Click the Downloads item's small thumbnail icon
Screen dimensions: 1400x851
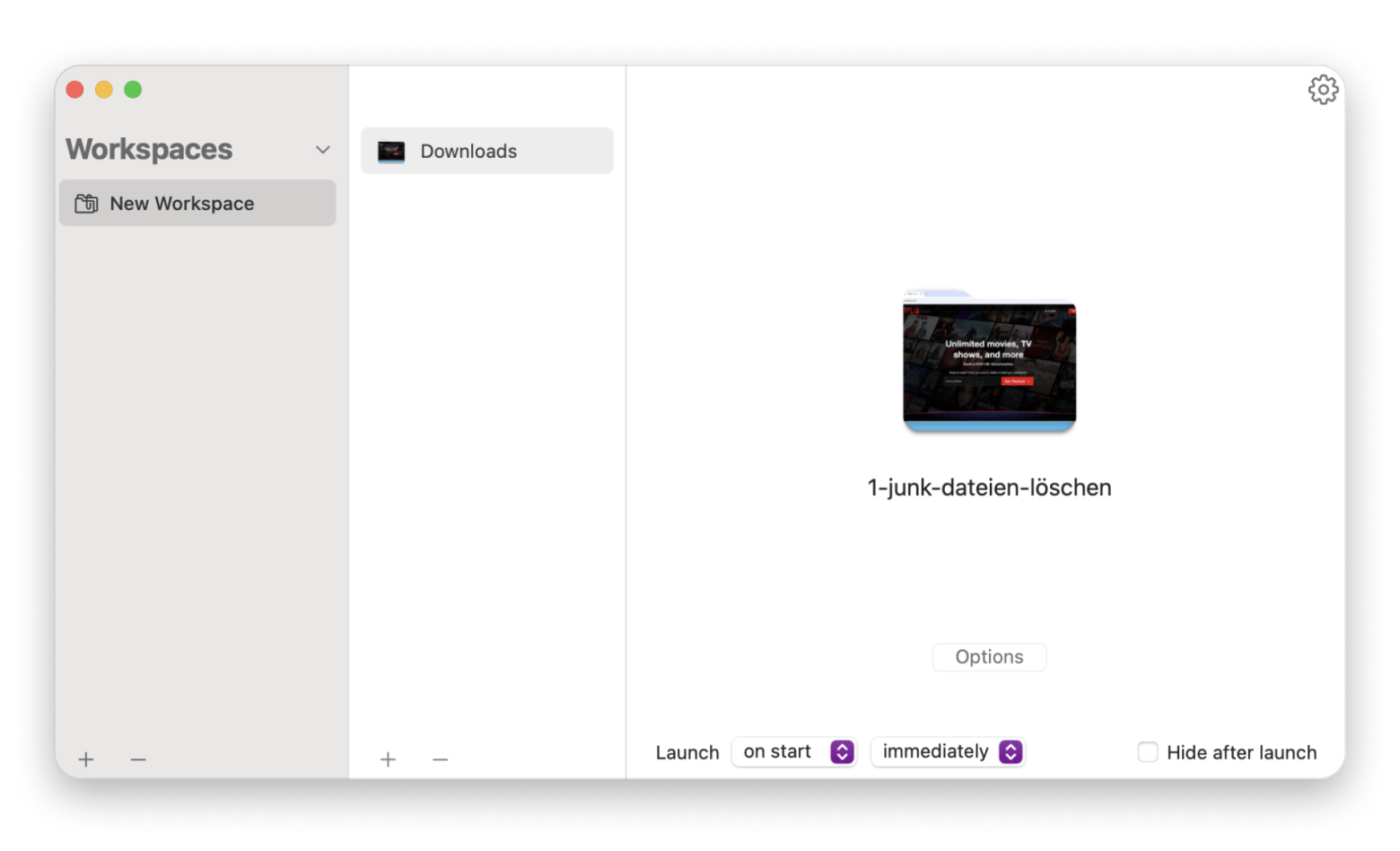[391, 152]
